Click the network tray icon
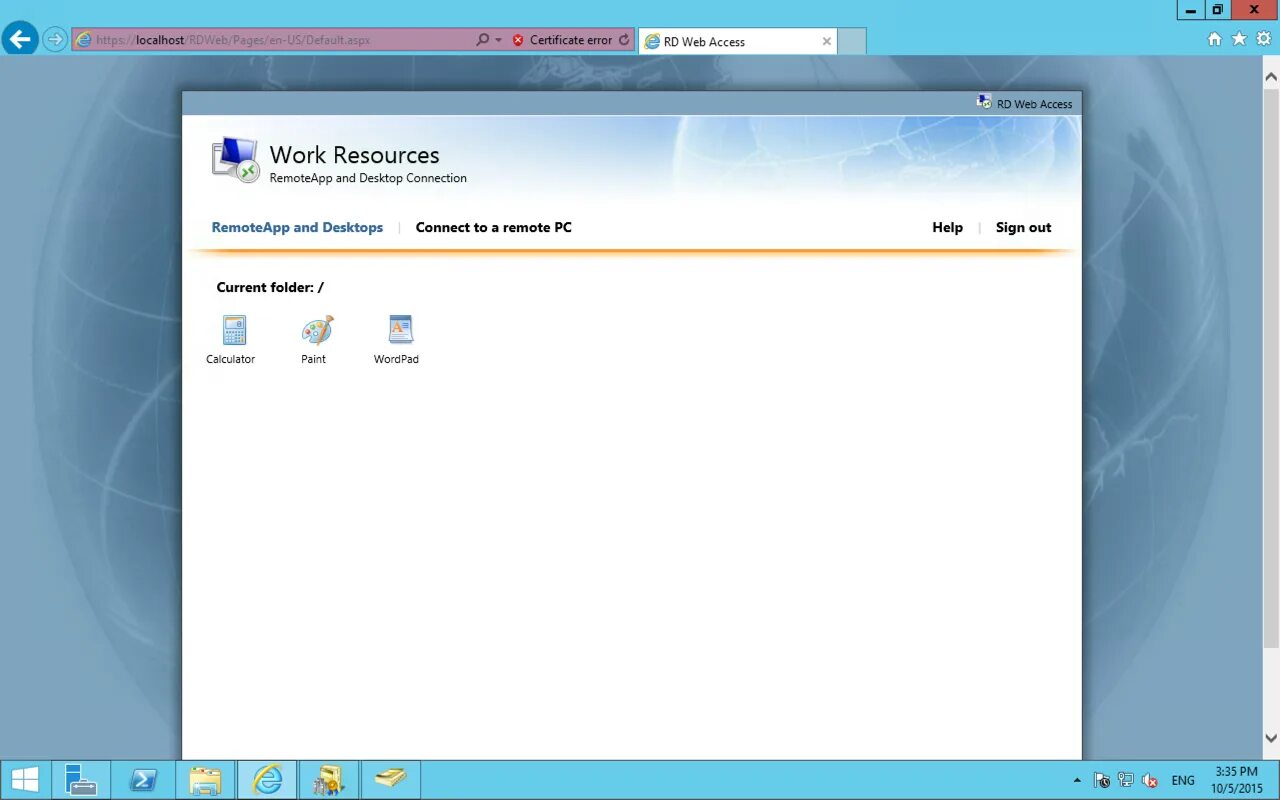This screenshot has height=800, width=1280. click(x=1126, y=780)
